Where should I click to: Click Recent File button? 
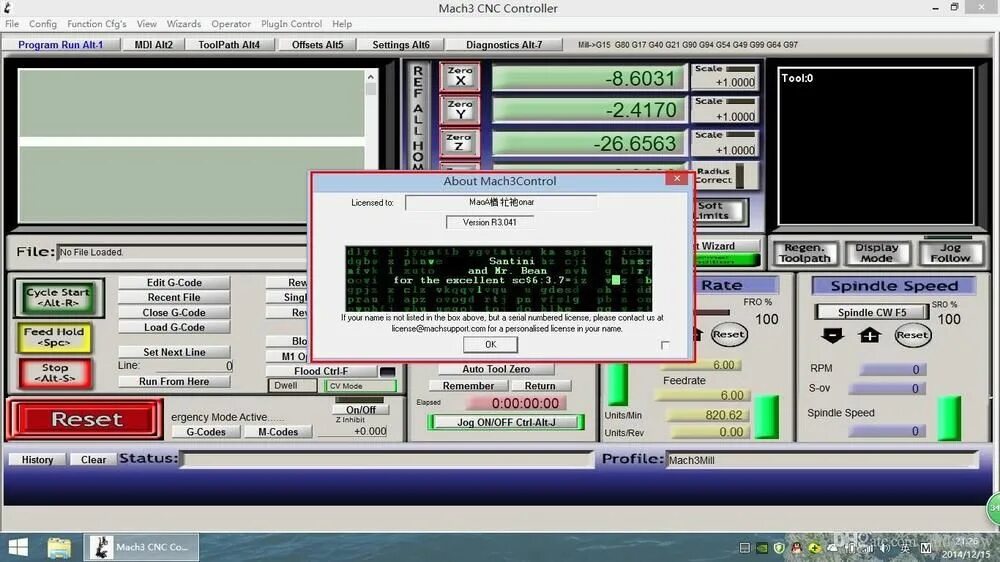click(174, 297)
